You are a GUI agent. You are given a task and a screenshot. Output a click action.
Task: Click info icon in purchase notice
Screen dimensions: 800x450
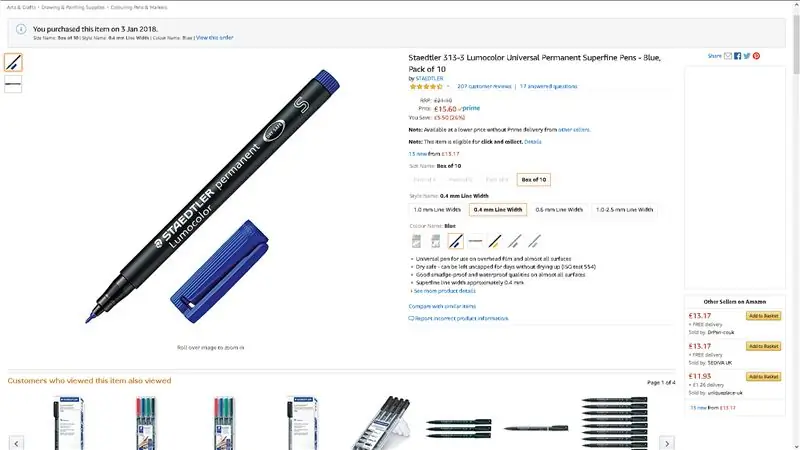click(21, 29)
